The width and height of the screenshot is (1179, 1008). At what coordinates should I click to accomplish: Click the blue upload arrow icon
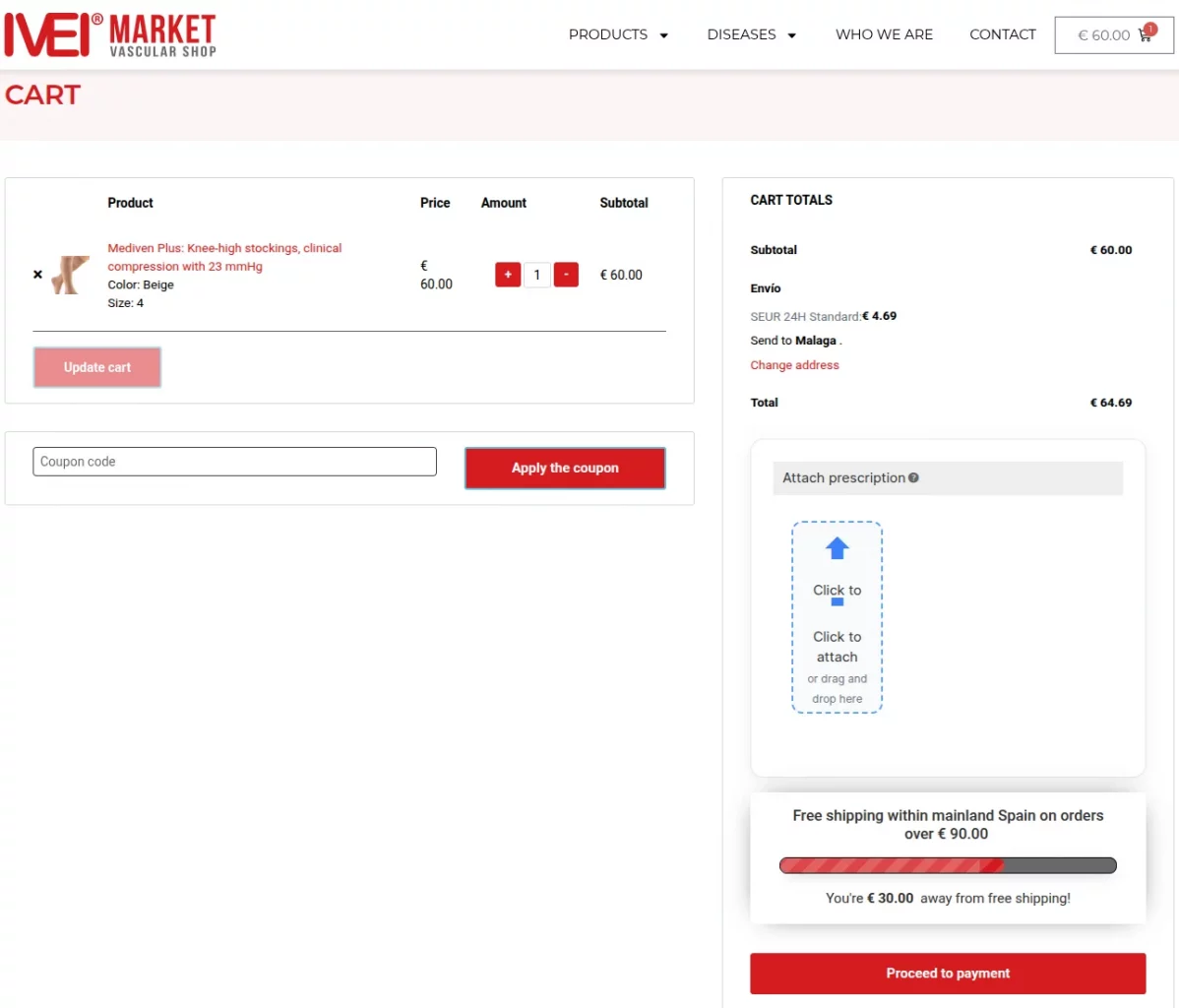click(837, 548)
